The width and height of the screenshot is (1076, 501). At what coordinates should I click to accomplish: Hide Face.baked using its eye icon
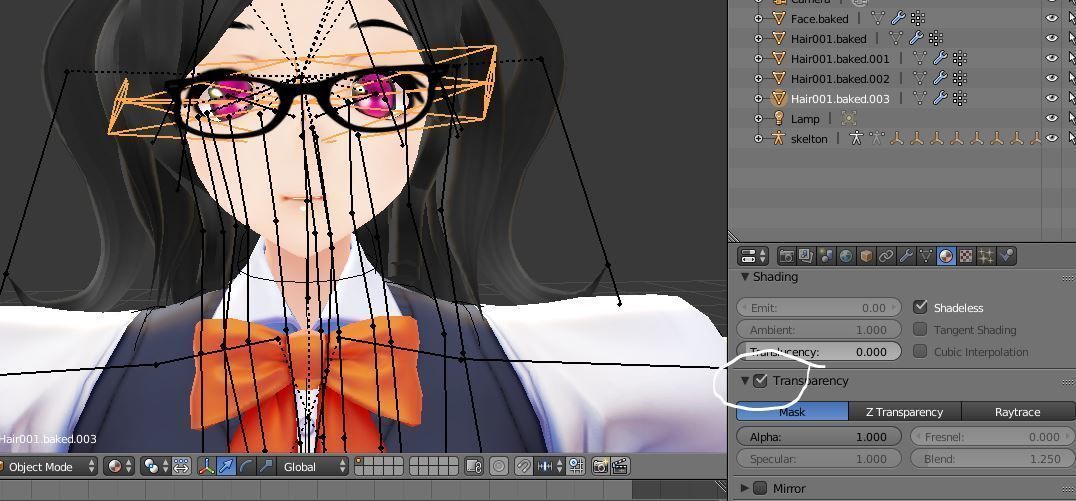1051,19
